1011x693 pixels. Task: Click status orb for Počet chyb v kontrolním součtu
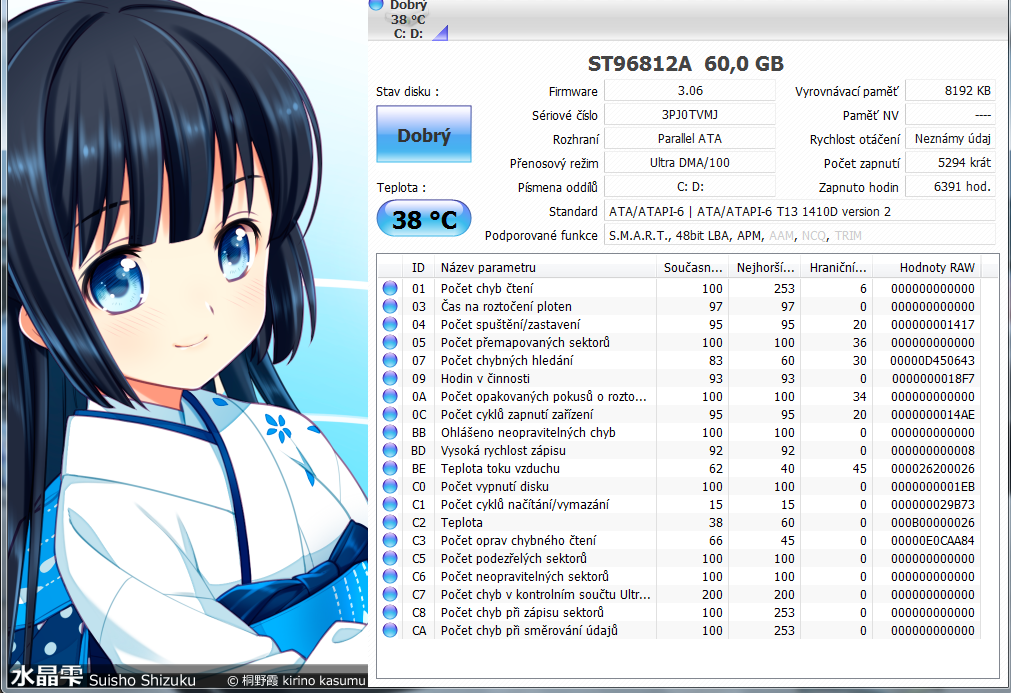point(390,594)
